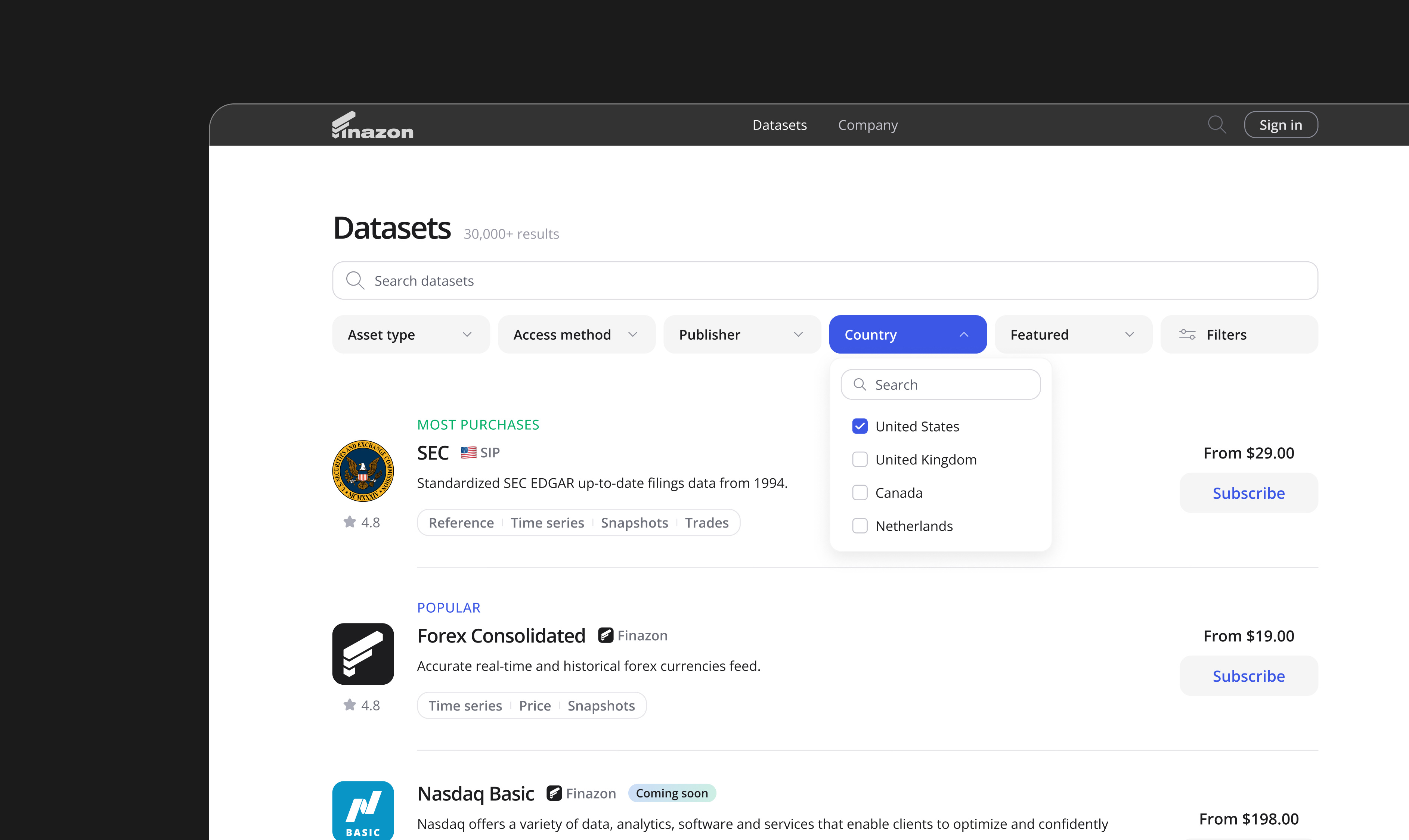Uncheck the United States country filter
Image resolution: width=1409 pixels, height=840 pixels.
coord(860,426)
